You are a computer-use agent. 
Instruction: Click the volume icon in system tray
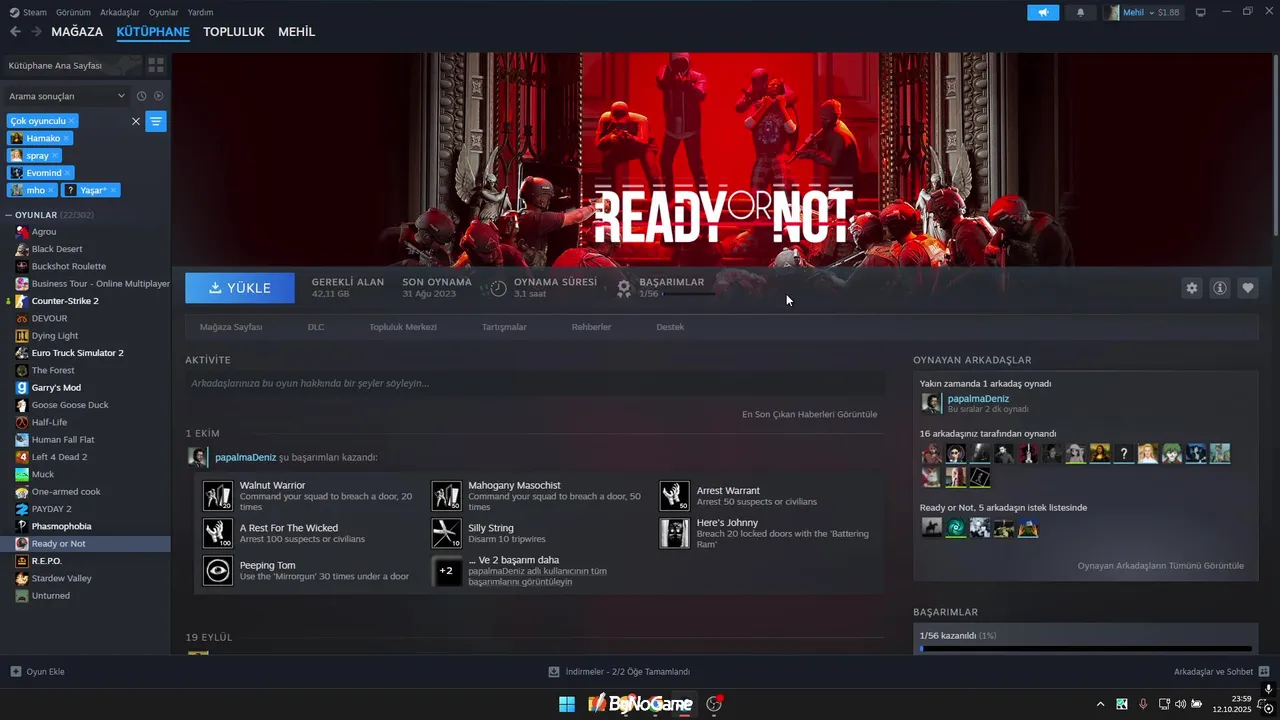point(1180,704)
